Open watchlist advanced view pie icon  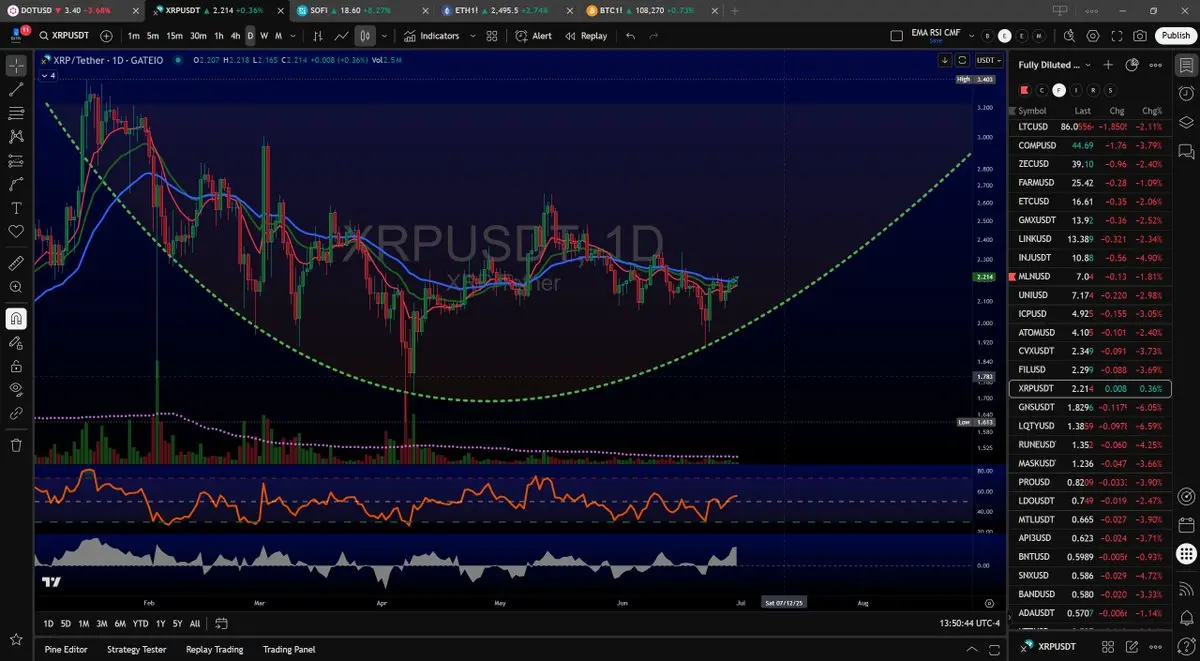1132,65
